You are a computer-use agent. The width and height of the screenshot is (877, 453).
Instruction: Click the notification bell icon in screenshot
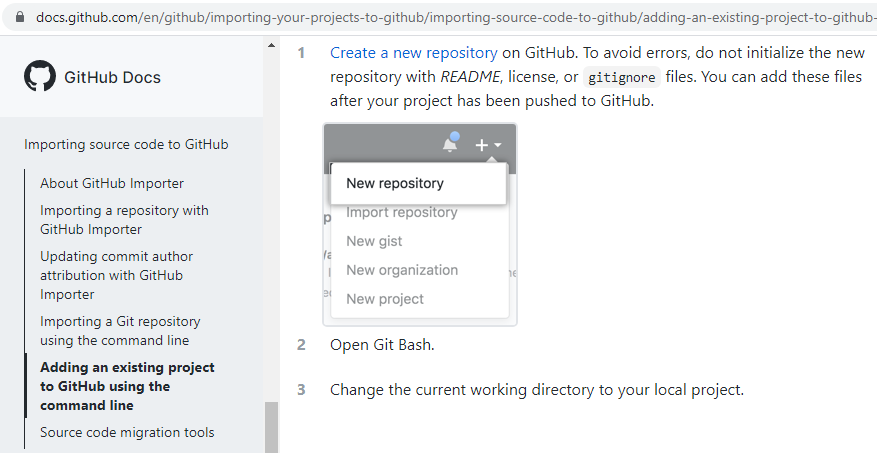coord(450,145)
